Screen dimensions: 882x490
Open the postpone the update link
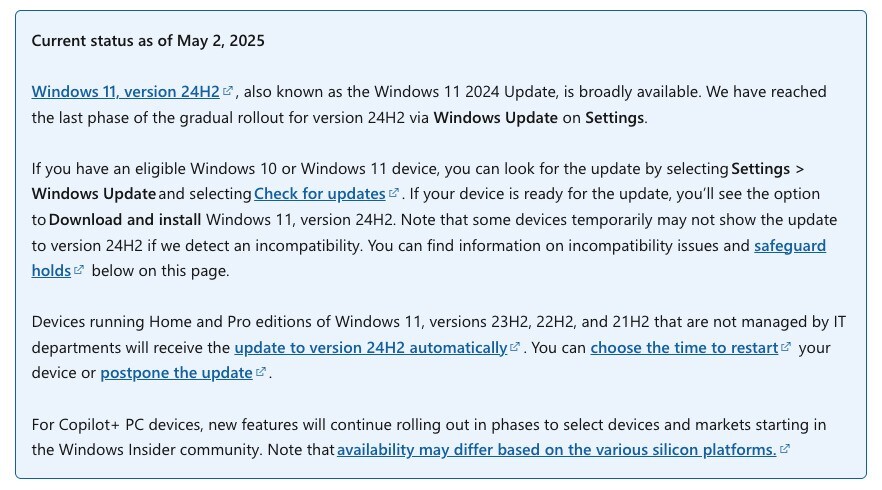[176, 373]
